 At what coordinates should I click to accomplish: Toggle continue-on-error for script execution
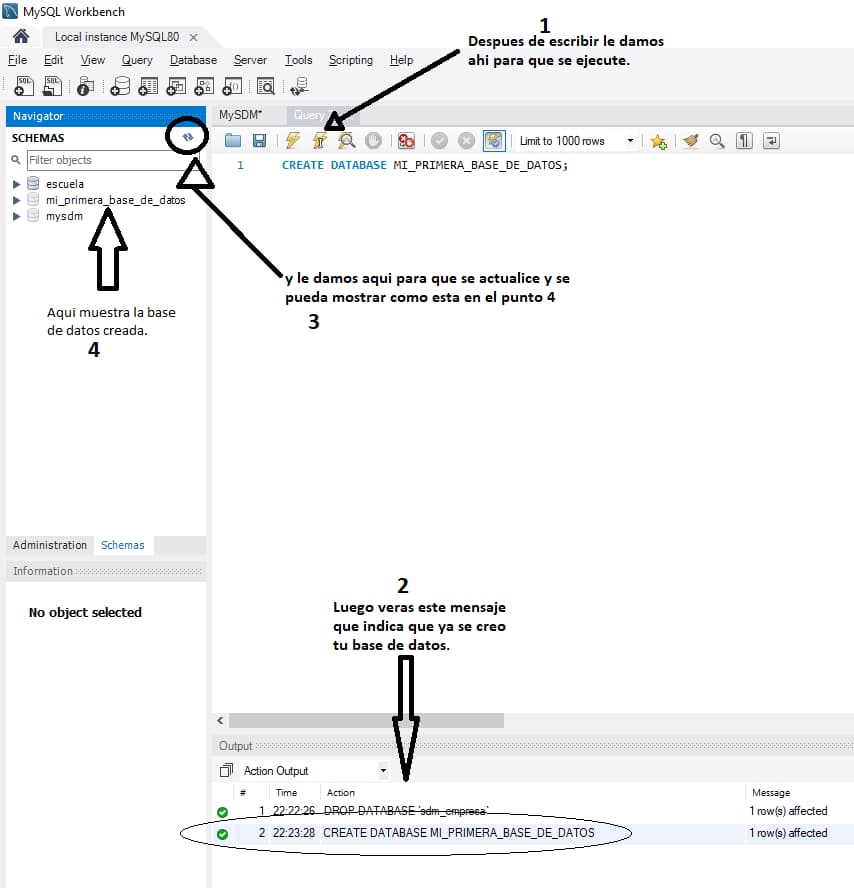[406, 140]
